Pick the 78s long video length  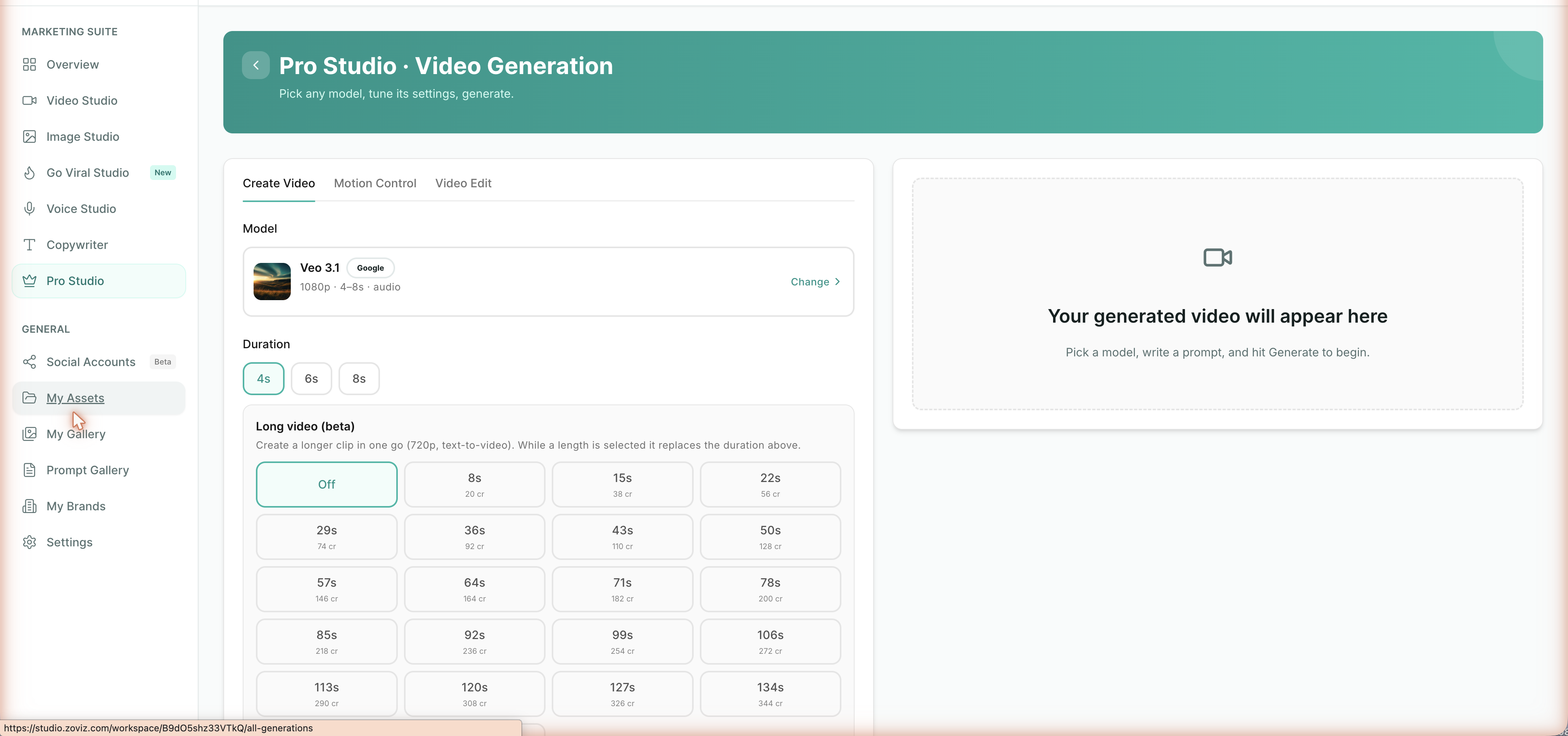pos(770,589)
